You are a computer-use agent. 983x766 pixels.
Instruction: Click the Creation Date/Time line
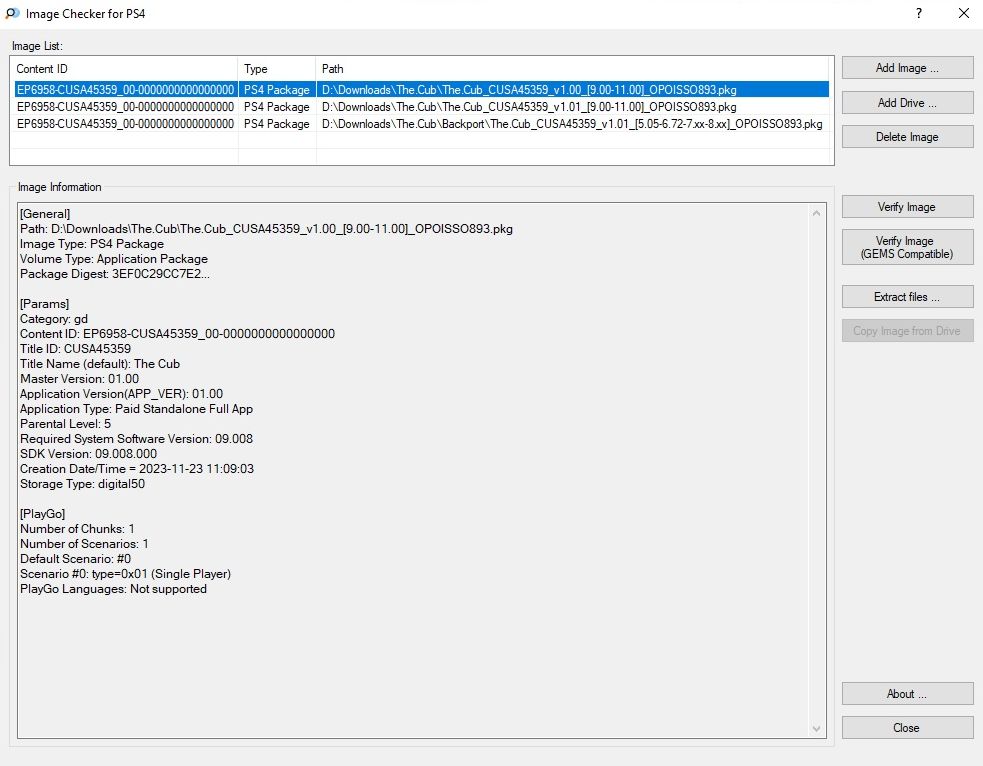137,469
